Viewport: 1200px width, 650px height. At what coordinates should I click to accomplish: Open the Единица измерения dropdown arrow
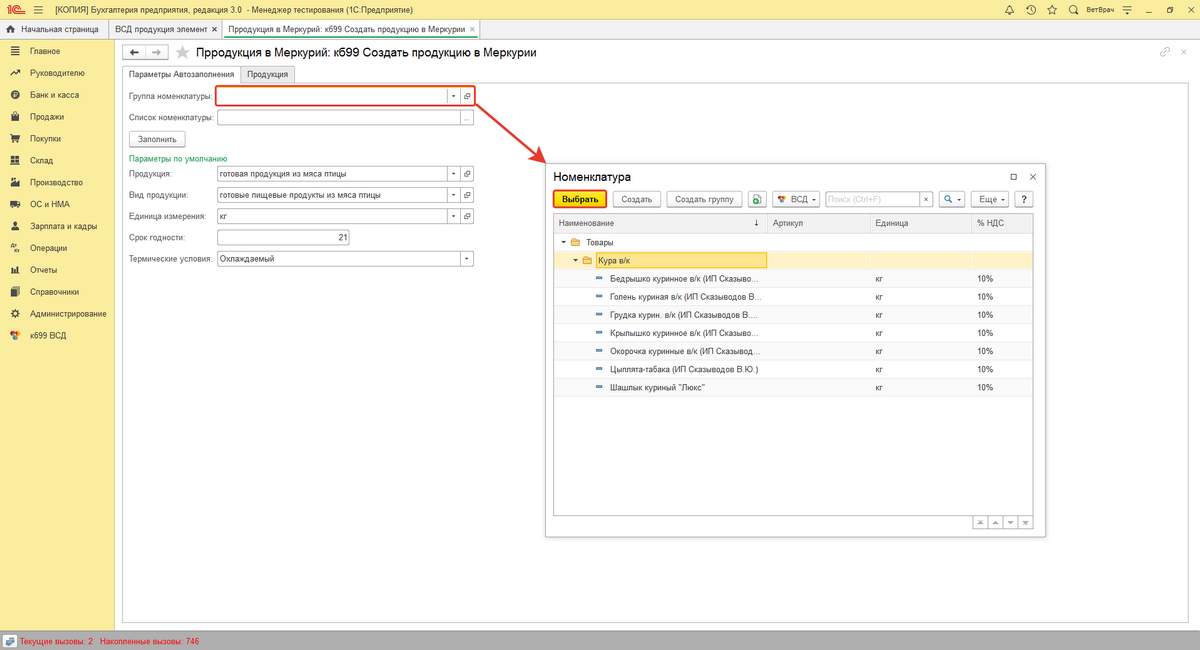tap(453, 216)
